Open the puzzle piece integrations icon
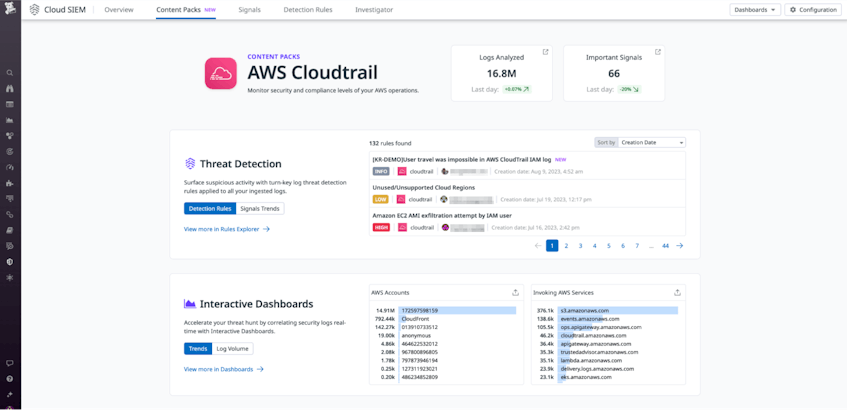Viewport: 847px width, 410px height. (x=10, y=183)
